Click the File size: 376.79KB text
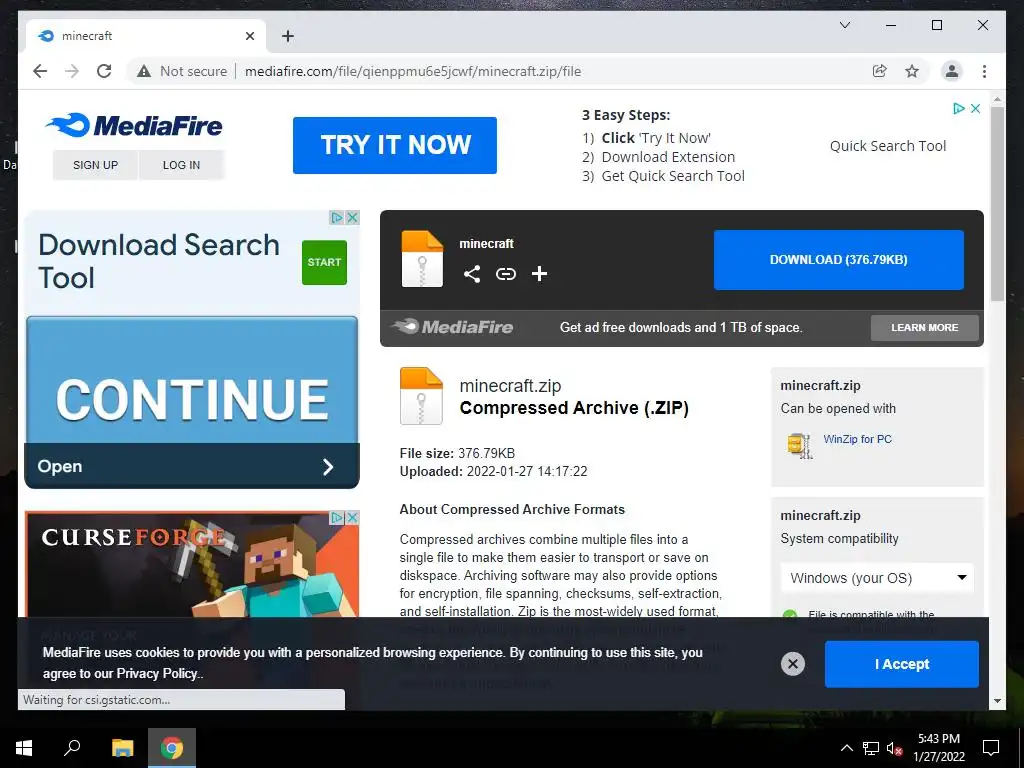The width and height of the screenshot is (1024, 768). pyautogui.click(x=457, y=453)
